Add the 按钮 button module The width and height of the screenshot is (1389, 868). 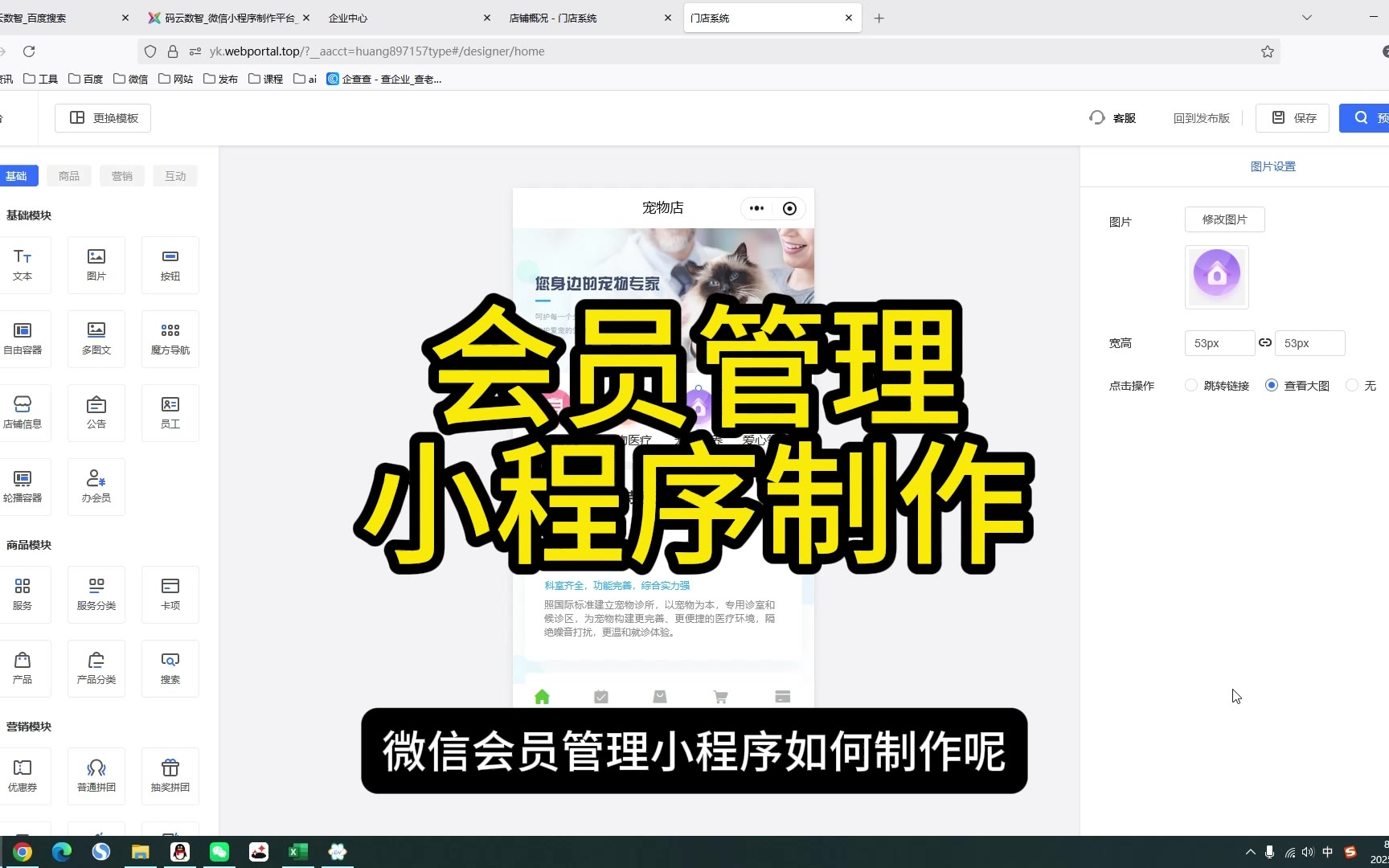click(x=170, y=265)
